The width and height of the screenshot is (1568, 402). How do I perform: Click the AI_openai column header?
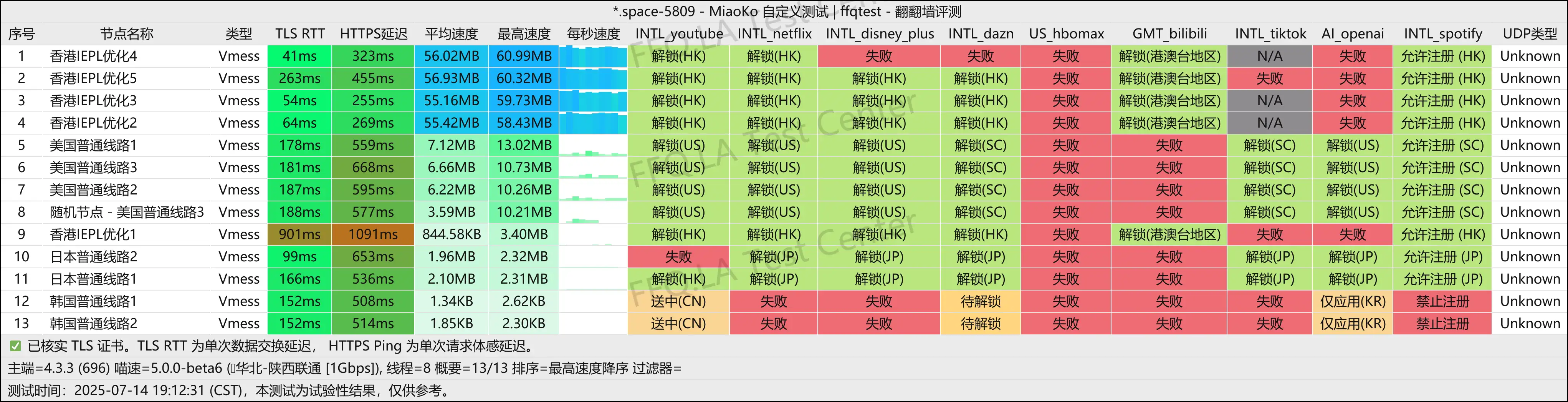coord(1353,34)
